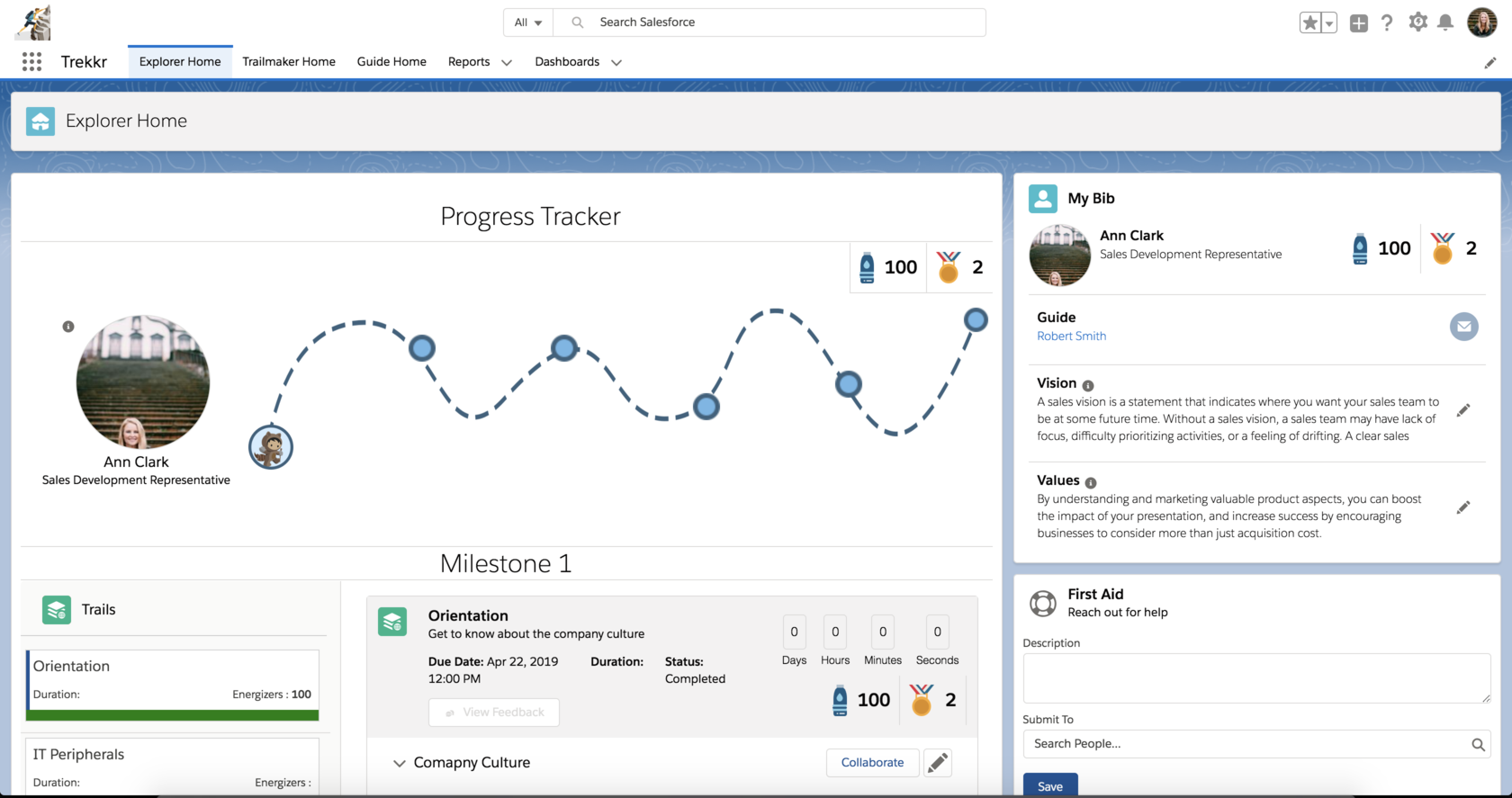Select the first blue milestone dot
Image resolution: width=1512 pixels, height=798 pixels.
point(422,348)
